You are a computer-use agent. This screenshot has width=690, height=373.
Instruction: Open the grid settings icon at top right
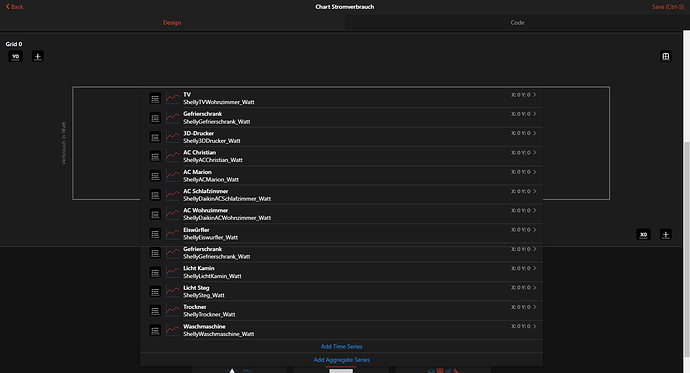point(666,56)
